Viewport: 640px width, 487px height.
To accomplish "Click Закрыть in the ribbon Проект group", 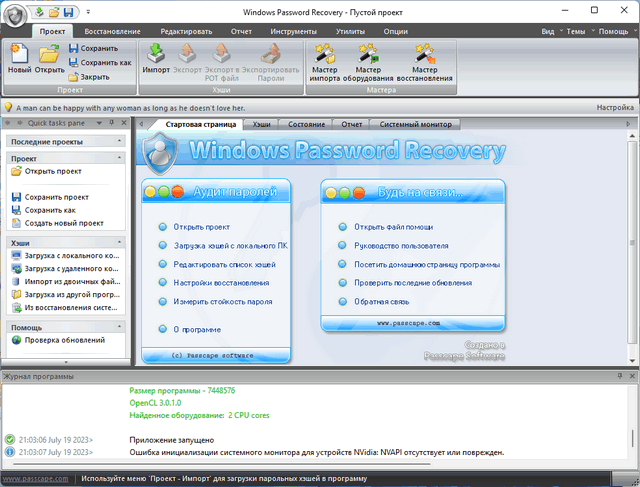I will [x=94, y=76].
